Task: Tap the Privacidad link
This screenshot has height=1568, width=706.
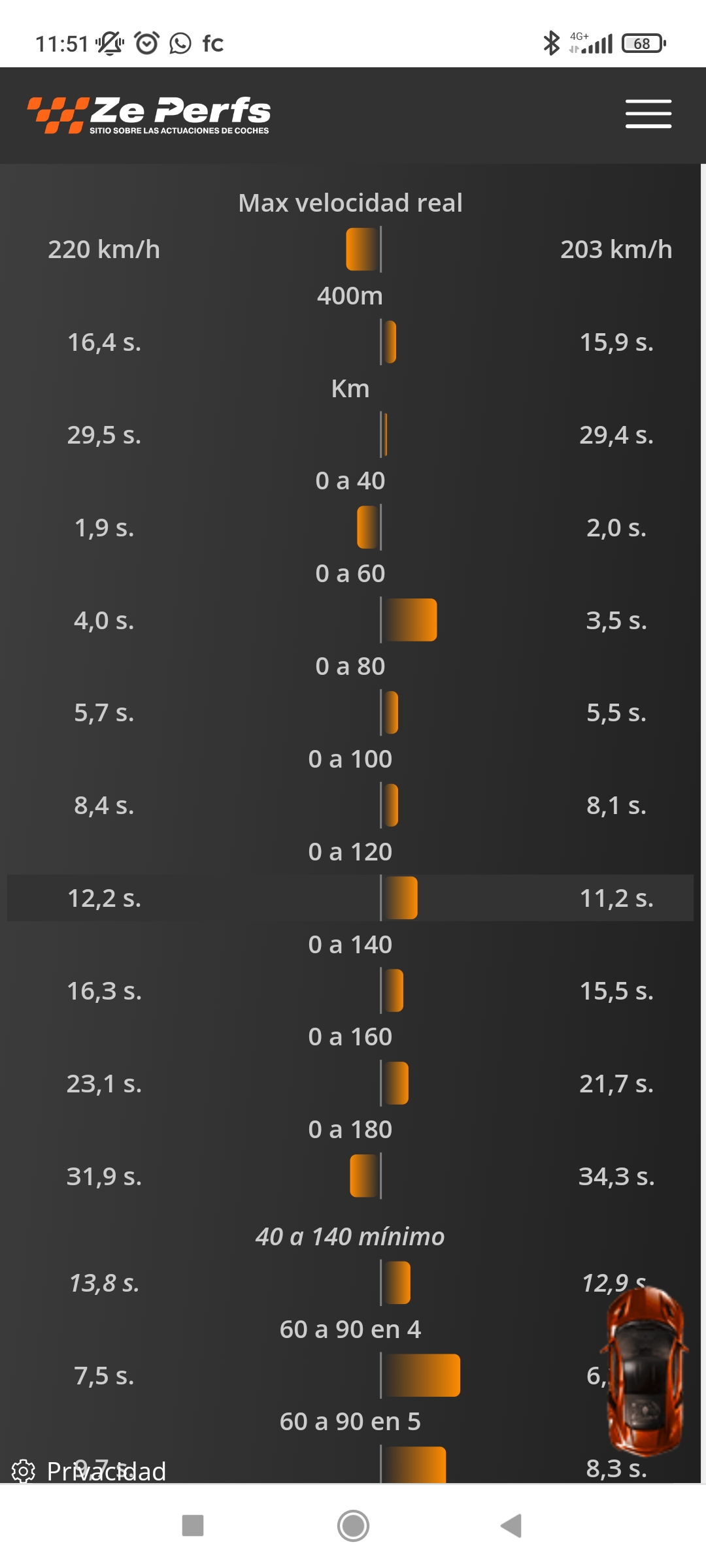Action: (106, 1471)
